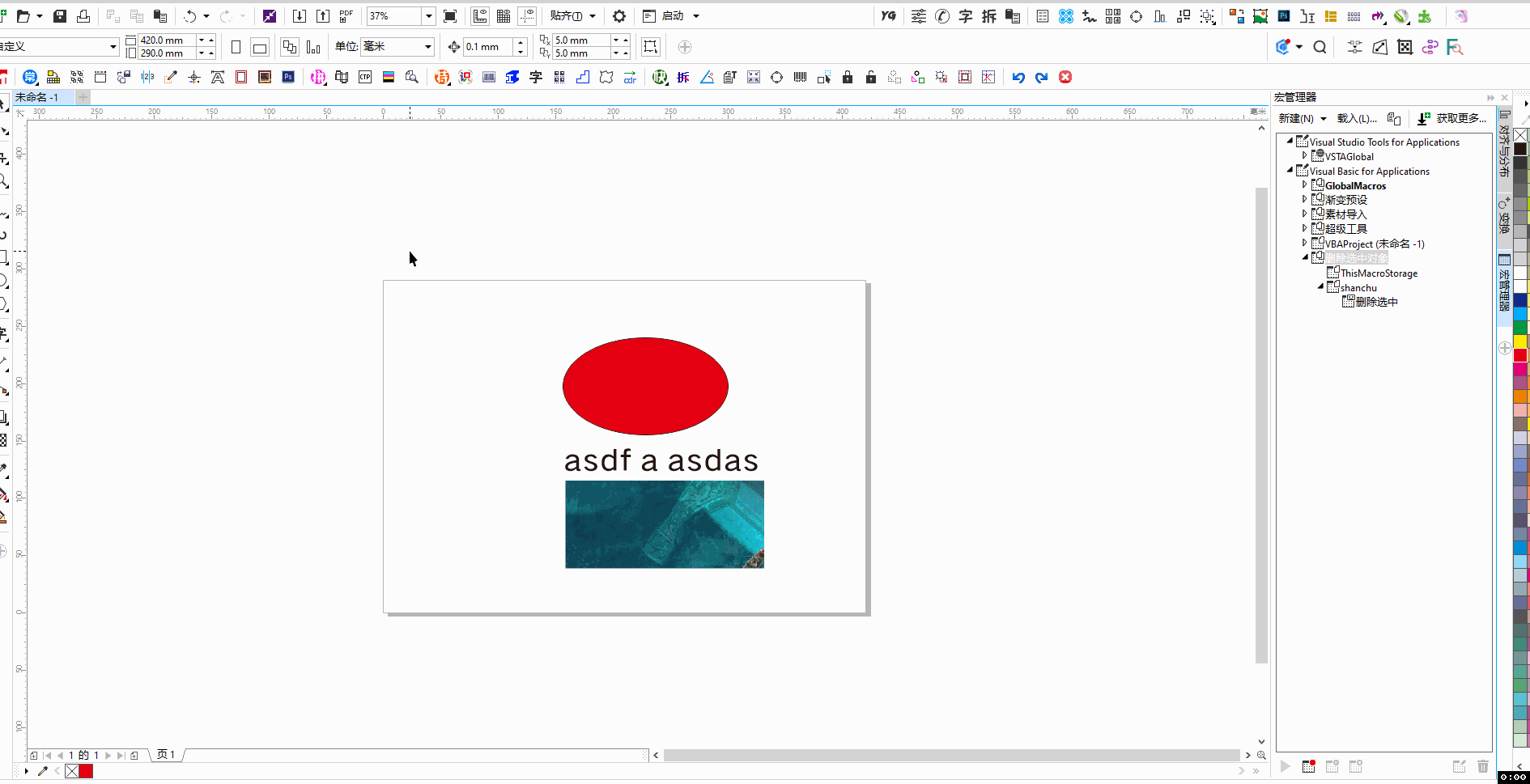Click the delete trash icon in macro manager
The image size is (1530, 784).
[x=1482, y=766]
